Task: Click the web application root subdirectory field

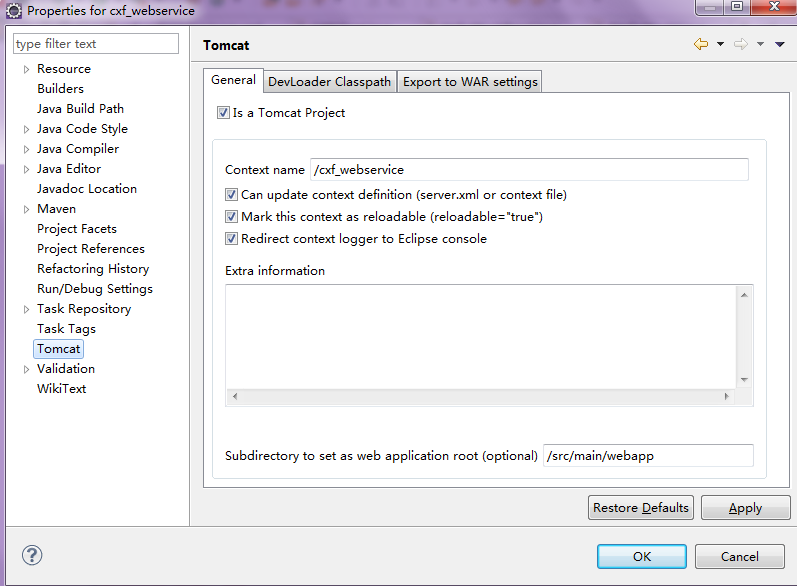Action: pyautogui.click(x=648, y=455)
